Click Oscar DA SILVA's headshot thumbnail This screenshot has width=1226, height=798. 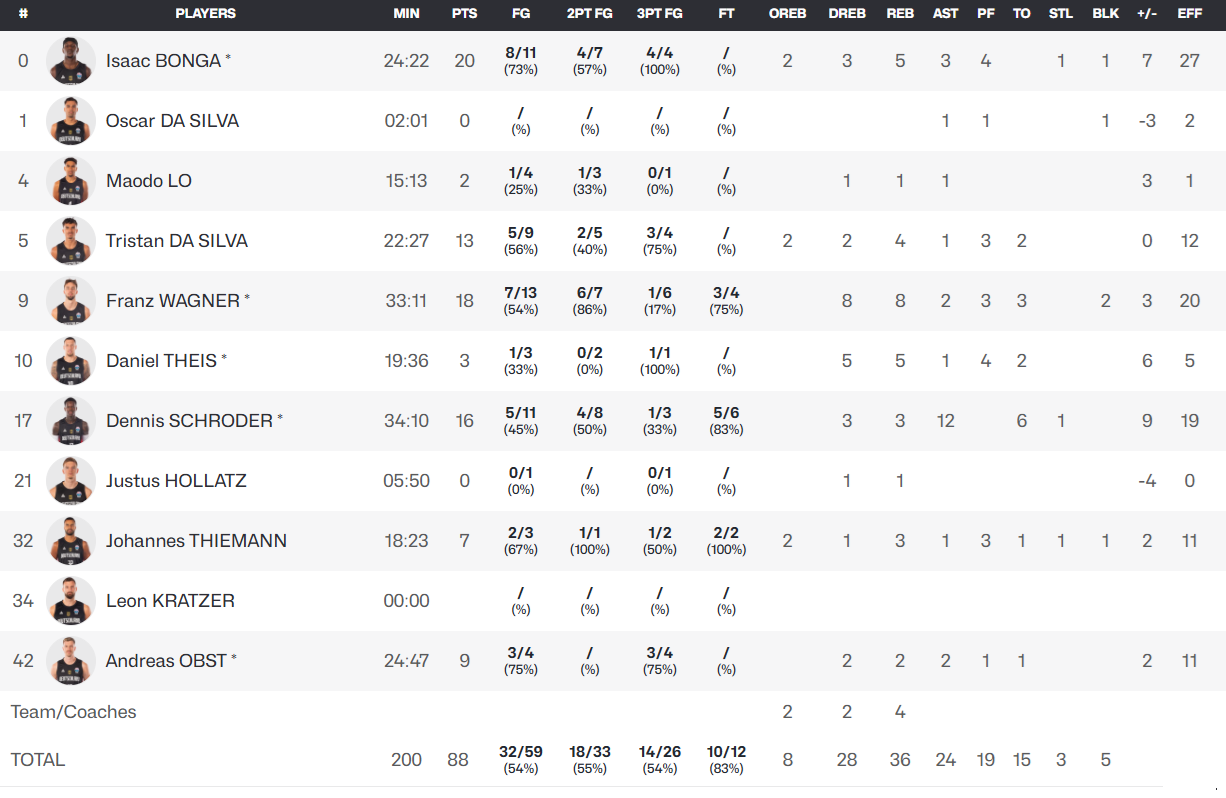tap(71, 121)
